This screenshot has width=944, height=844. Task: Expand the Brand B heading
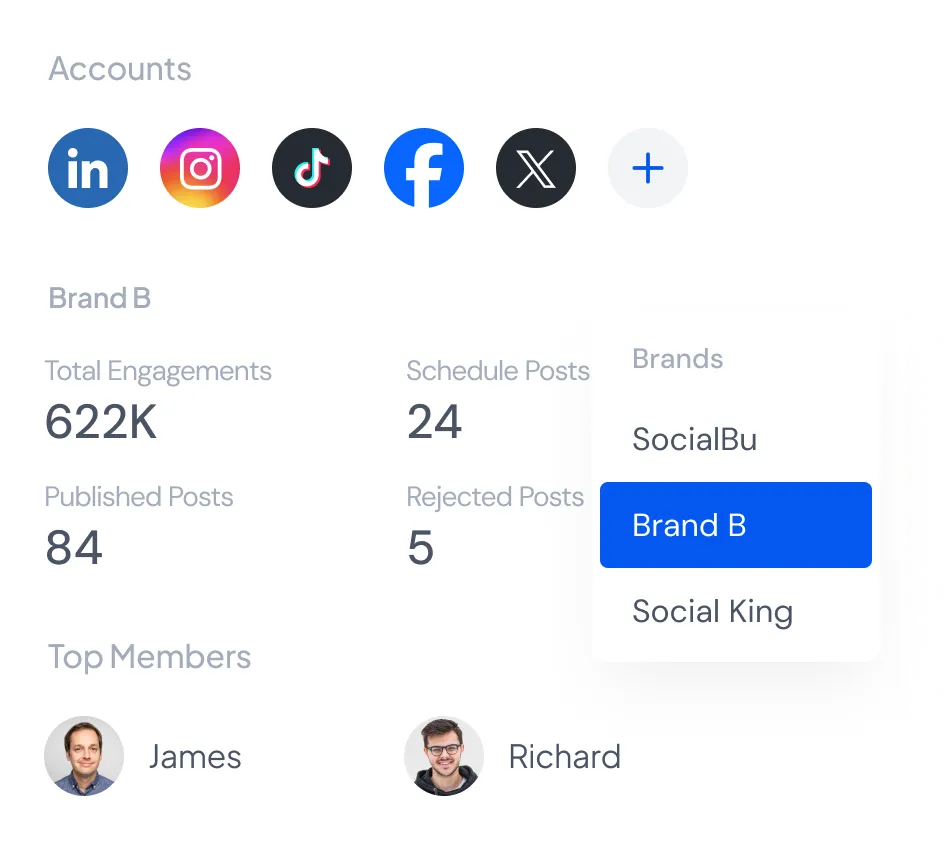pyautogui.click(x=99, y=297)
